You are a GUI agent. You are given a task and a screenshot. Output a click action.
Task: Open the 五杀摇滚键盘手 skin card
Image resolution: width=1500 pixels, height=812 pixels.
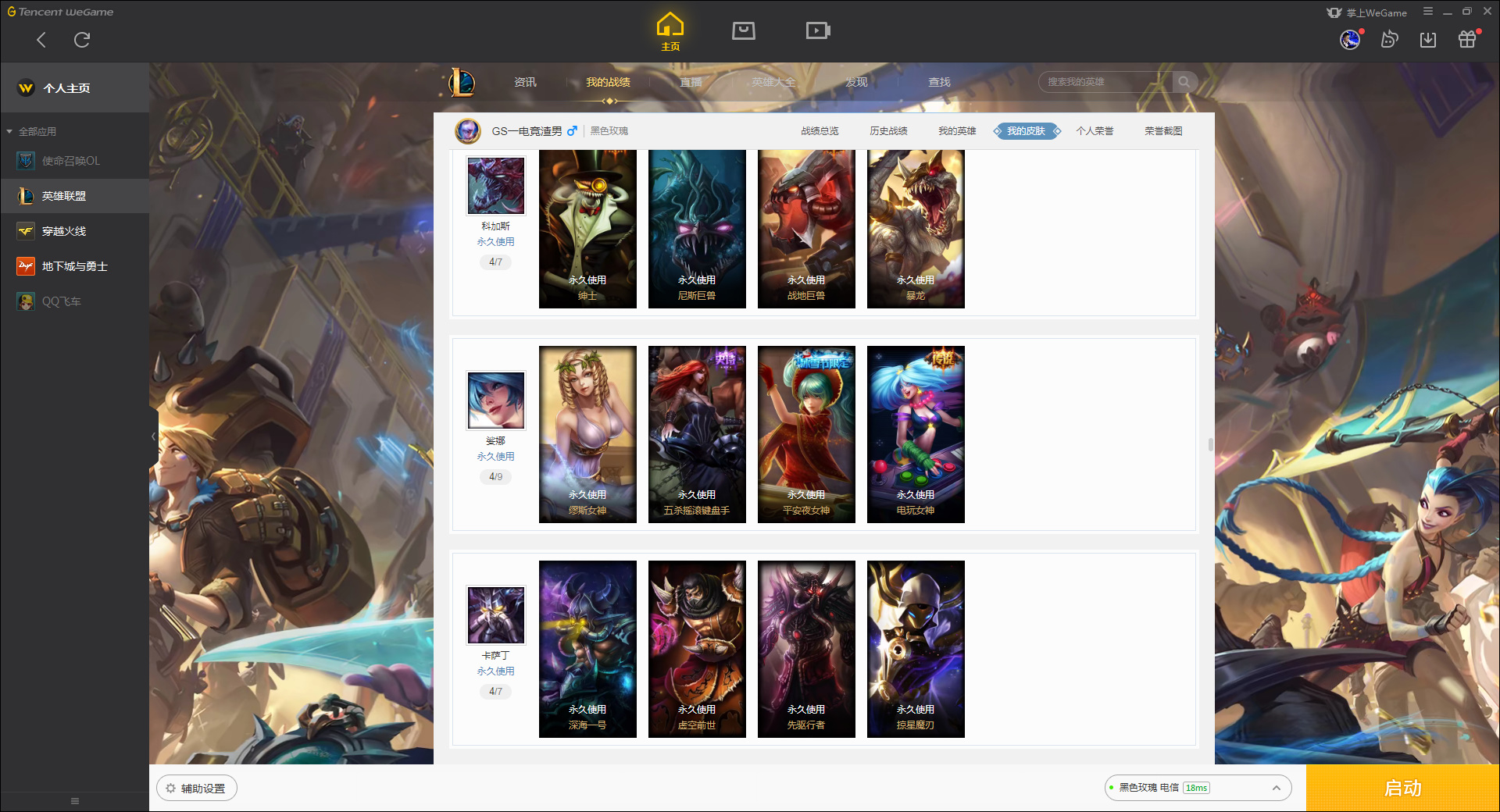pos(697,434)
